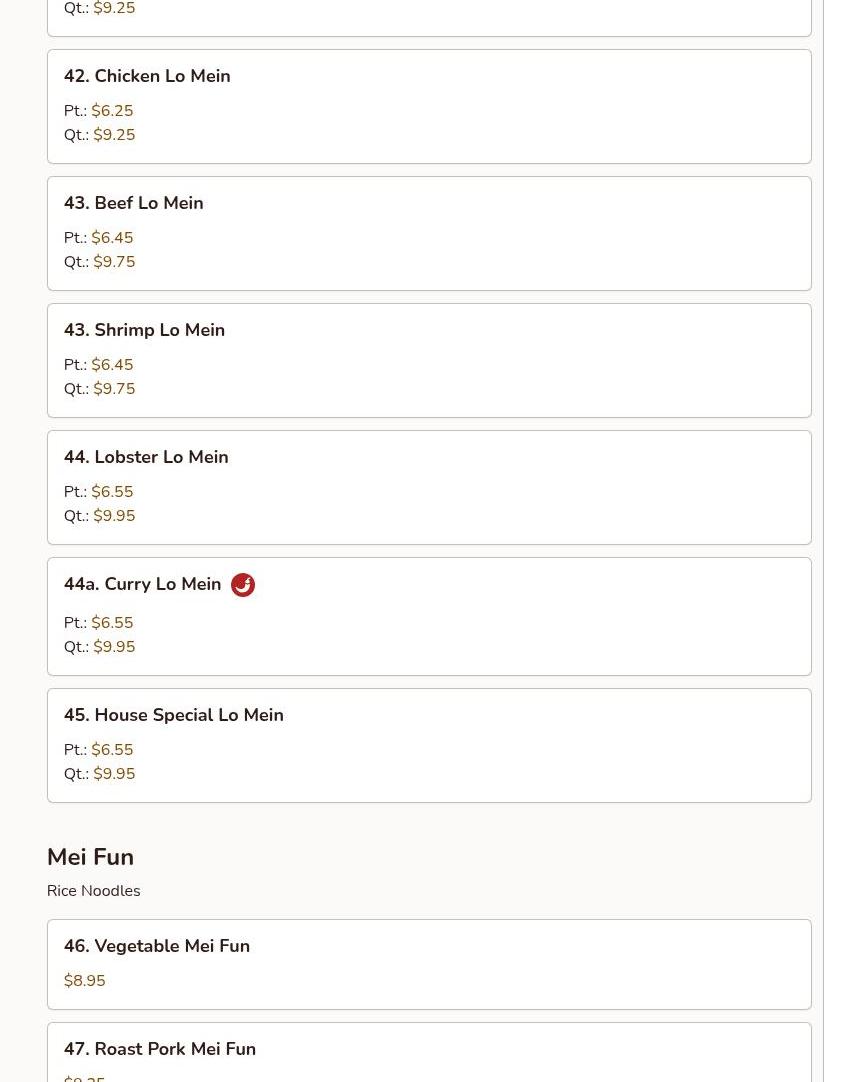Image resolution: width=844 pixels, height=1082 pixels.
Task: Select Beef Lo Mein pint price $6.45
Action: point(112,237)
